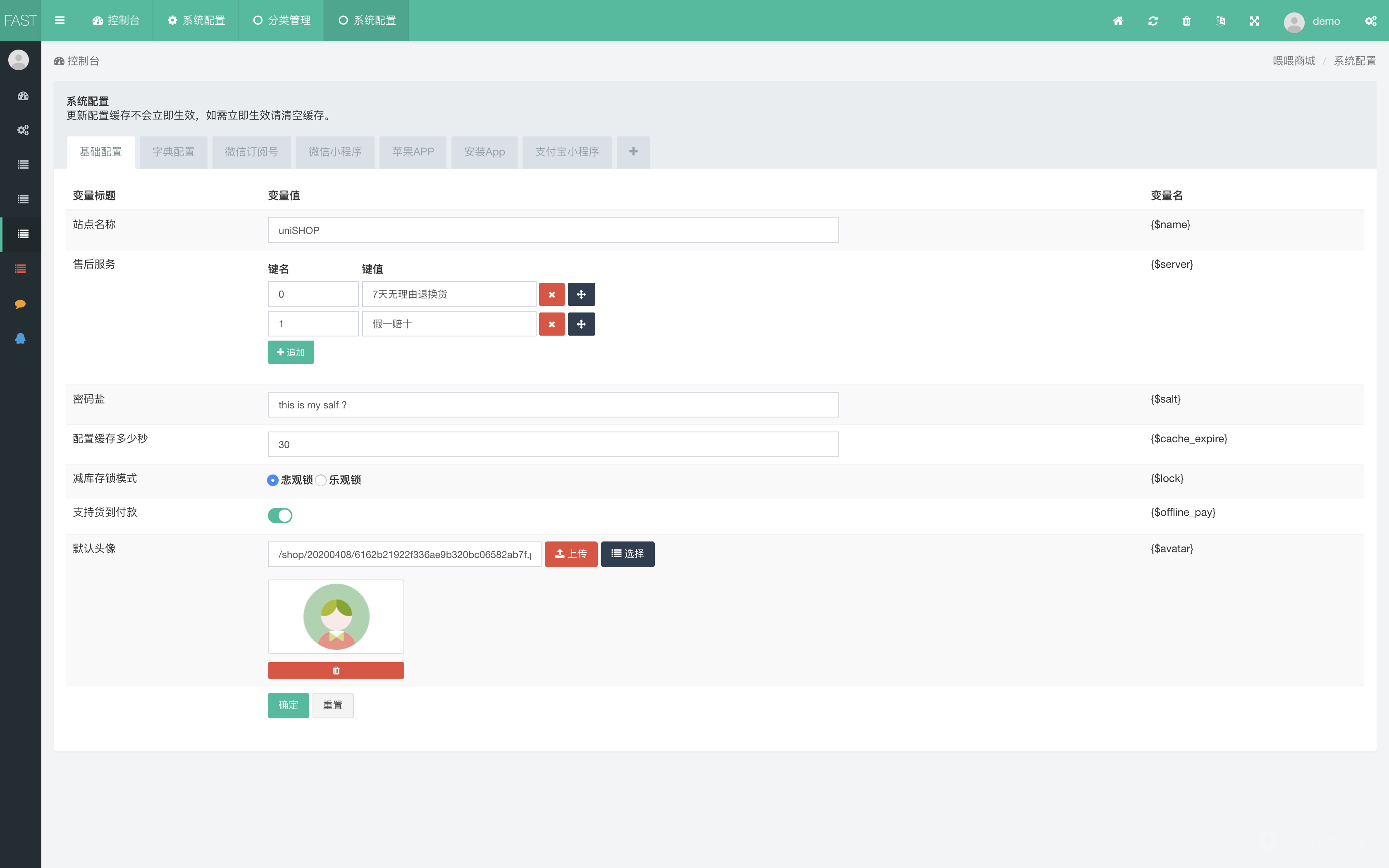Image resolution: width=1389 pixels, height=868 pixels.
Task: Click the trash clear-cache icon in header
Action: click(x=1186, y=21)
